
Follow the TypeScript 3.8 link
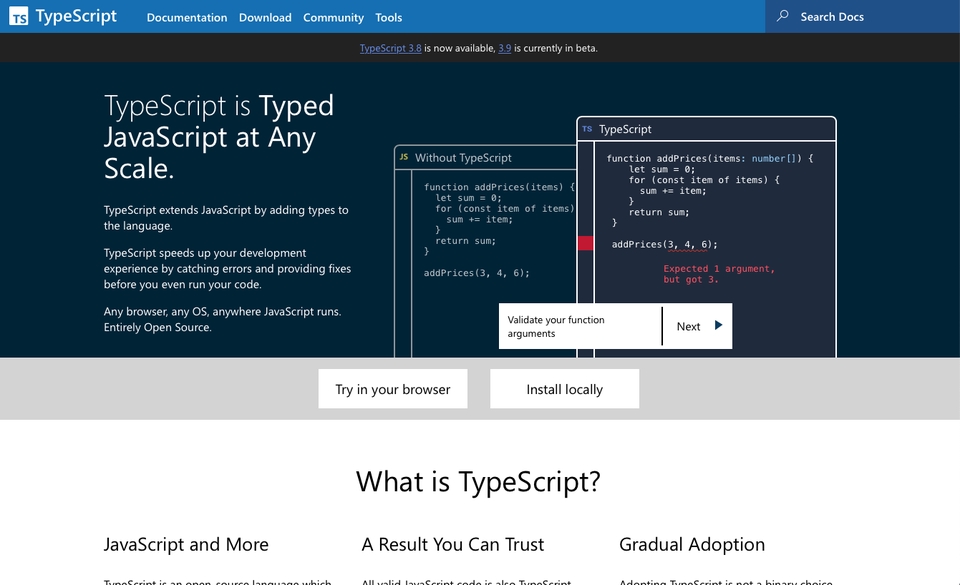[x=391, y=48]
